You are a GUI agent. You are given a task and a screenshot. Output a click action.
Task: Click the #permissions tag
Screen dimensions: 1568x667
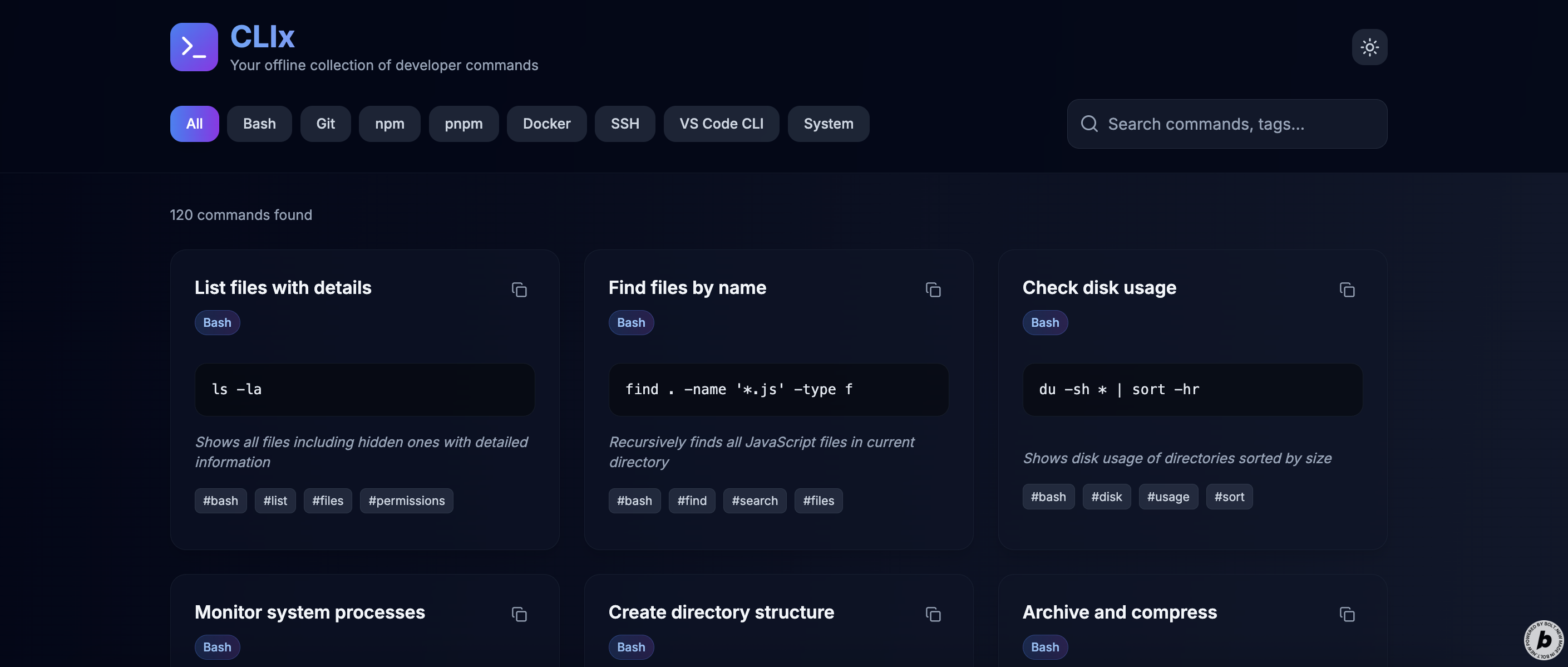coord(406,501)
